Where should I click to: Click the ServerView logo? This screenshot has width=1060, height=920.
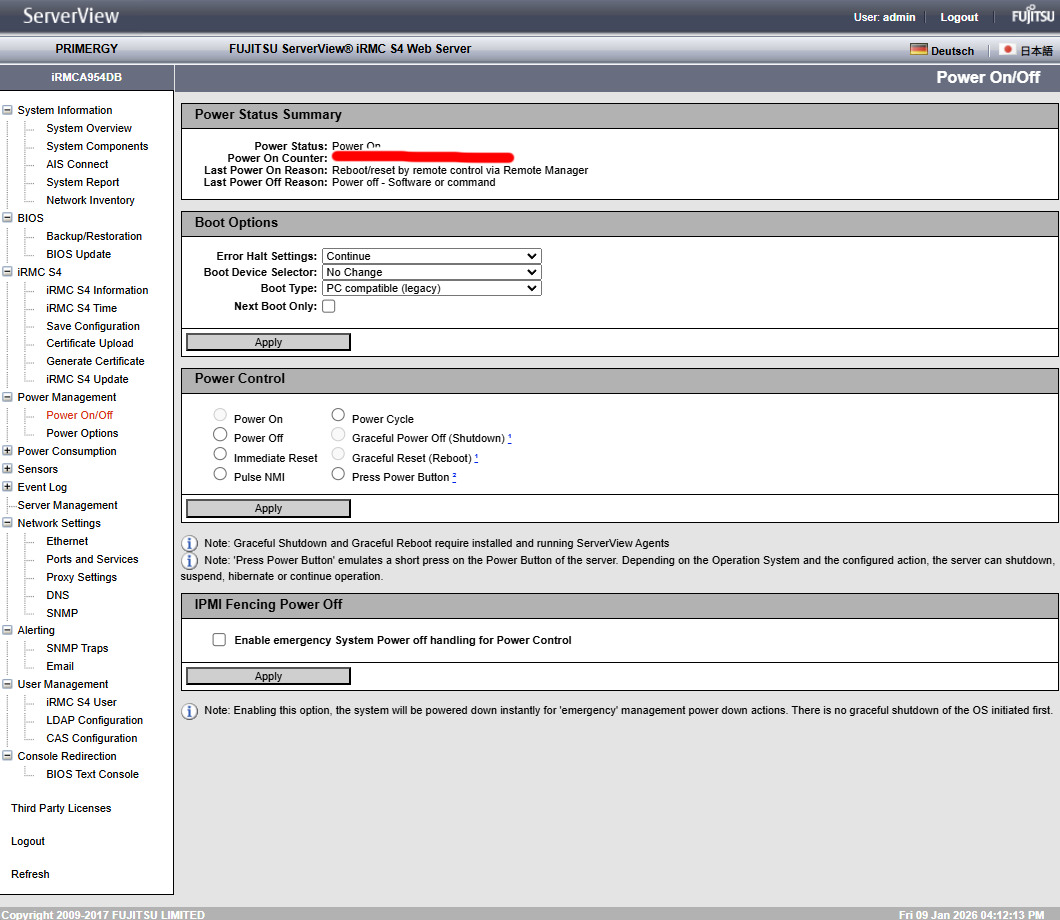[70, 16]
